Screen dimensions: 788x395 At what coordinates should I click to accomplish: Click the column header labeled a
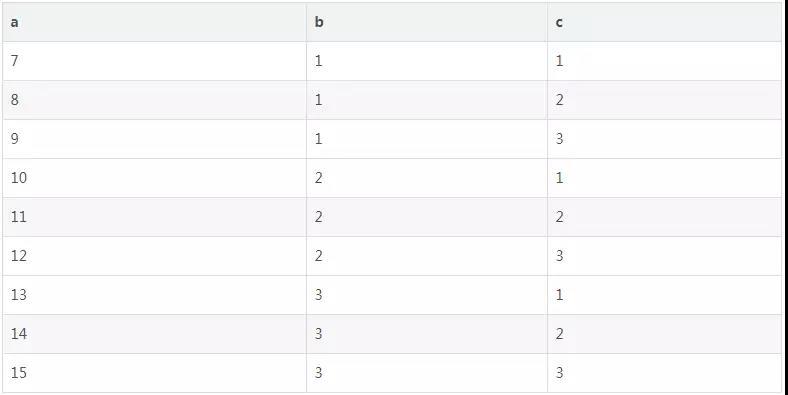[154, 22]
